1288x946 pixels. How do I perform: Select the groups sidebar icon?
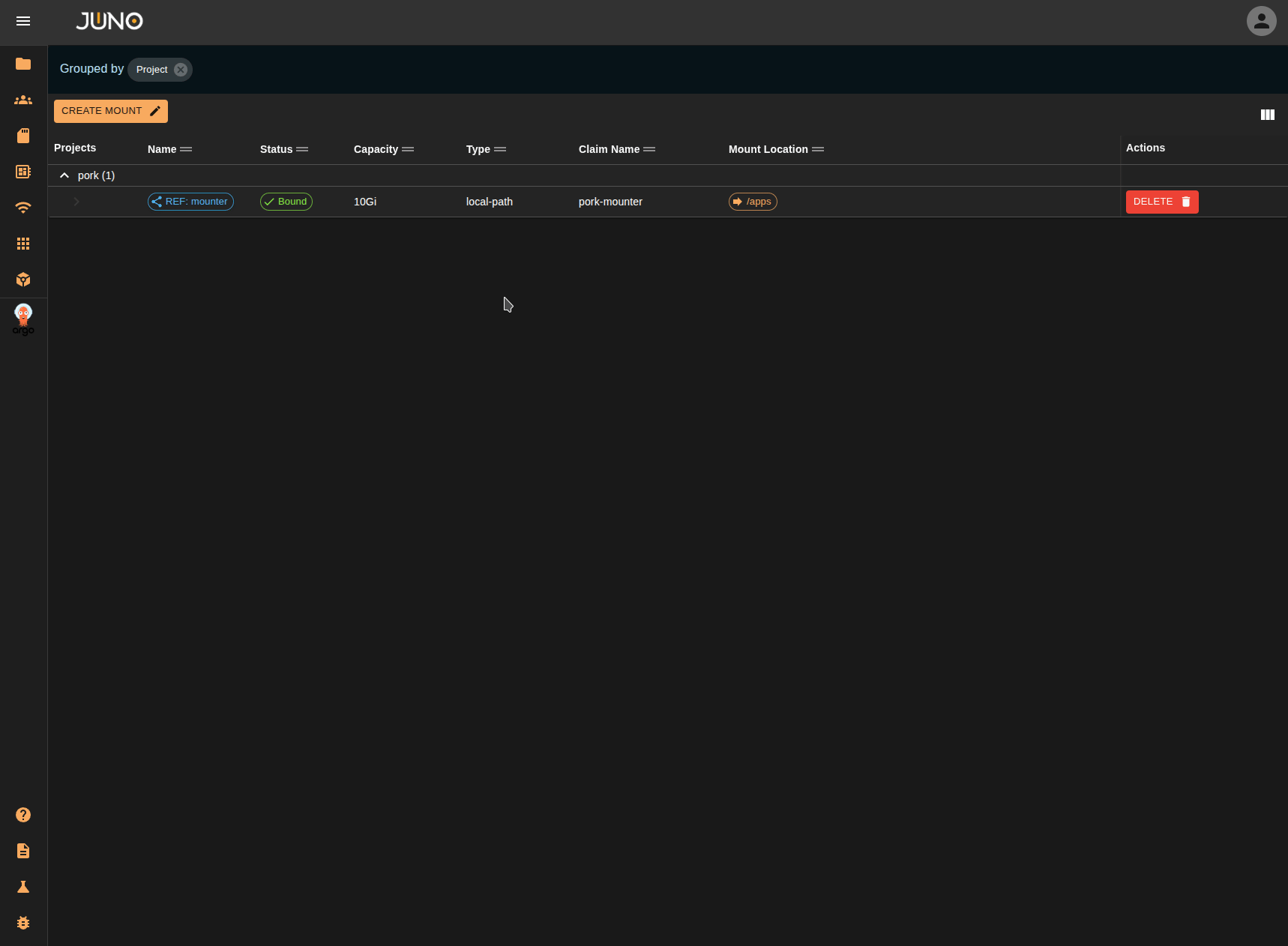pos(23,100)
